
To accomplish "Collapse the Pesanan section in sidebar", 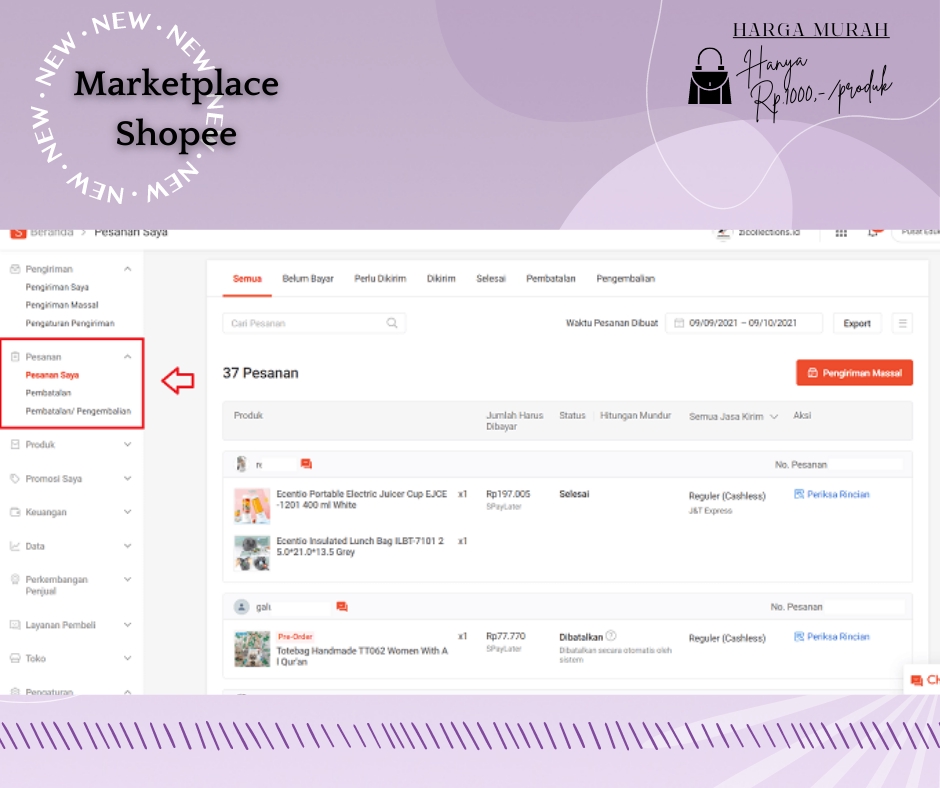I will click(127, 355).
